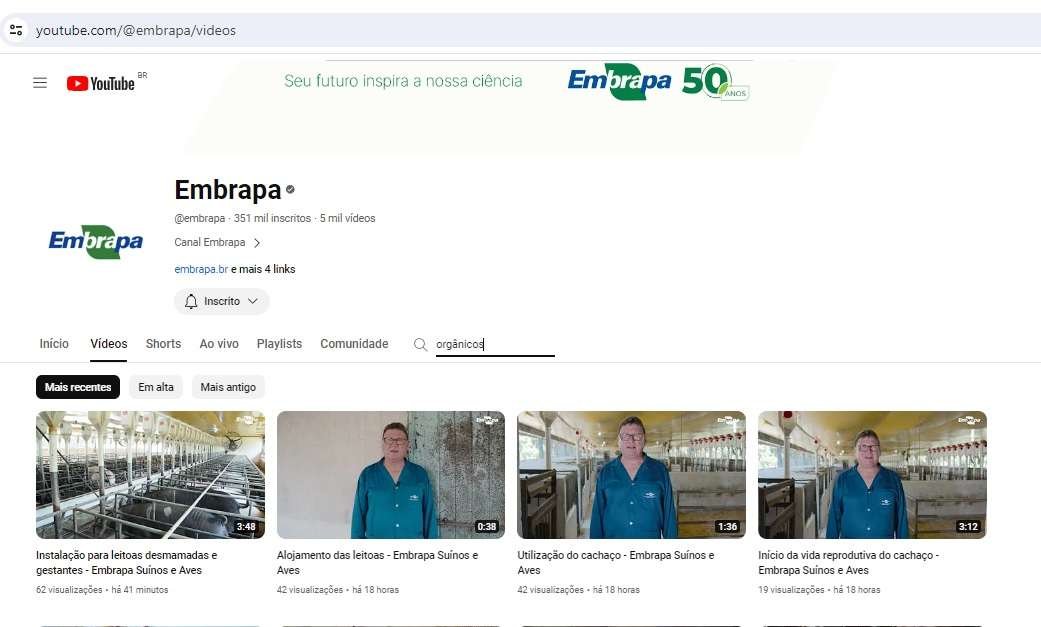Select the Mais antigo filter chip
1041x627 pixels.
tap(228, 387)
